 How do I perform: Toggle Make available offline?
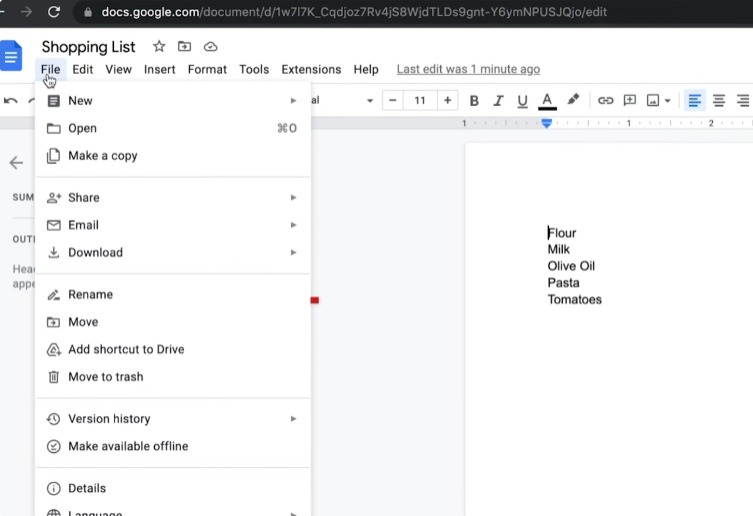click(172, 446)
